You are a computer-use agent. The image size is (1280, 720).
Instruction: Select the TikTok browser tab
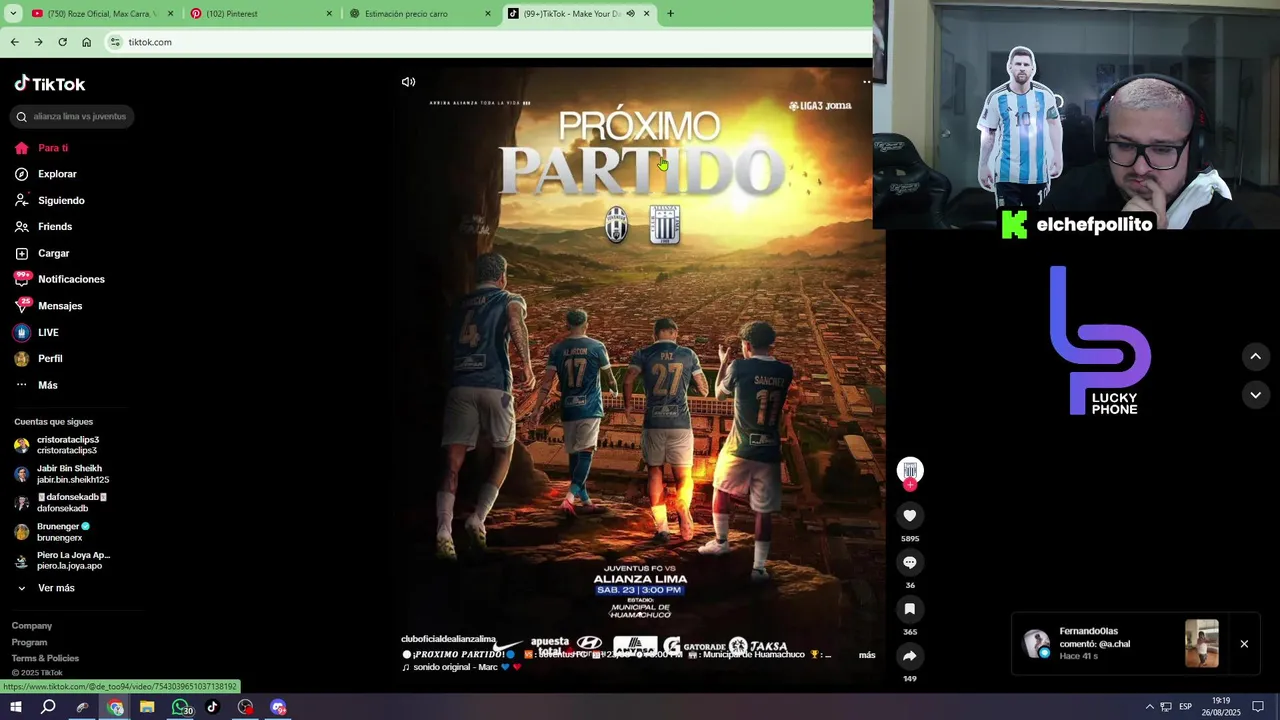click(570, 14)
